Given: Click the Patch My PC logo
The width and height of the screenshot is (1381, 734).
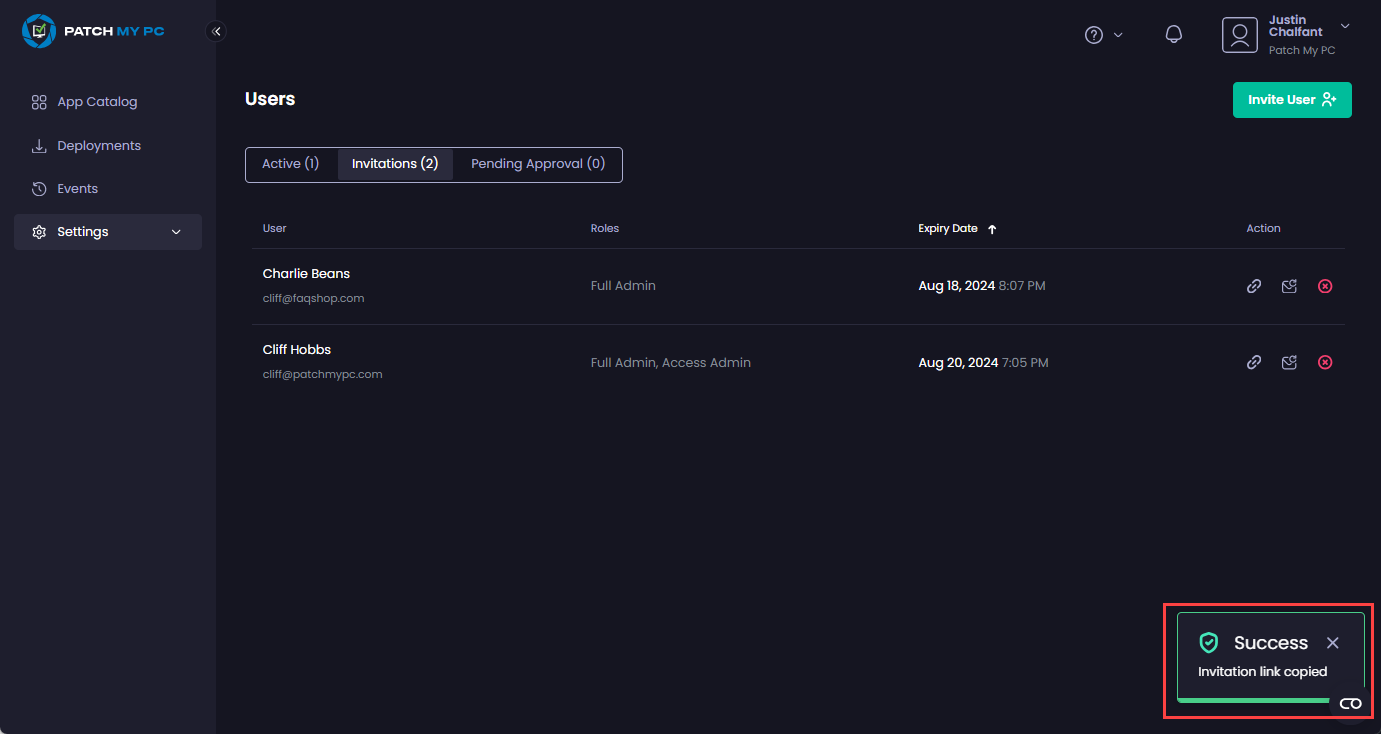Looking at the screenshot, I should coord(93,31).
